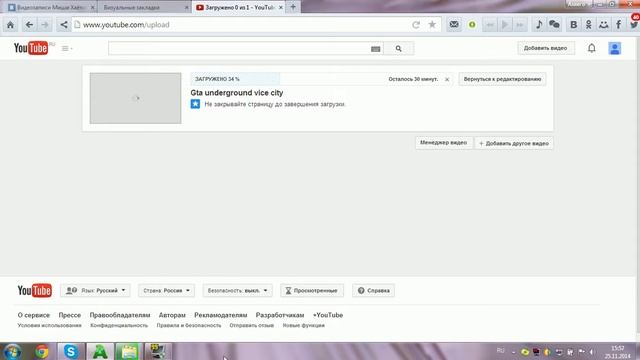This screenshot has width=640, height=360.
Task: Open 'Отправить отзыв' link
Action: coord(251,325)
